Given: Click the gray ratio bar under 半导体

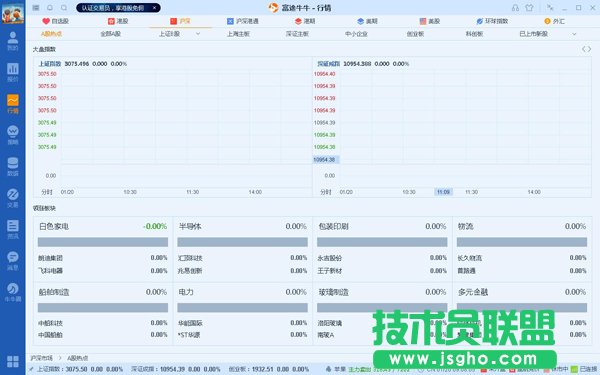Looking at the screenshot, I should [x=242, y=242].
